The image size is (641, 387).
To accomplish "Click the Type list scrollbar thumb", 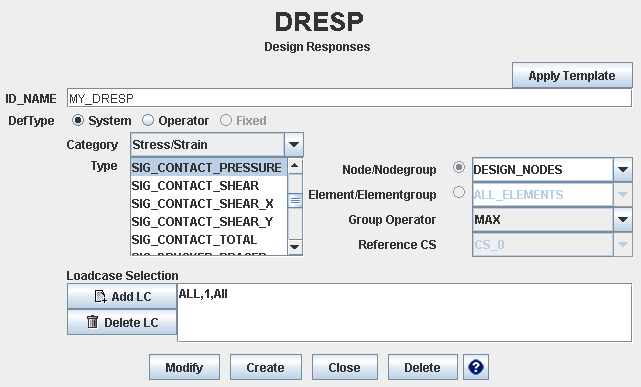I will tap(295, 201).
